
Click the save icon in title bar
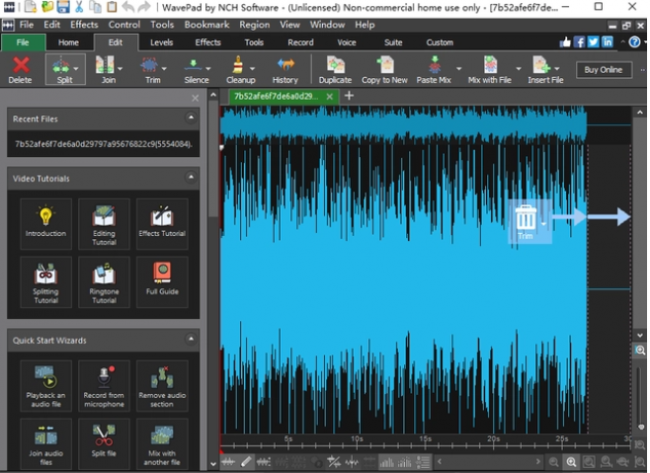click(x=63, y=7)
